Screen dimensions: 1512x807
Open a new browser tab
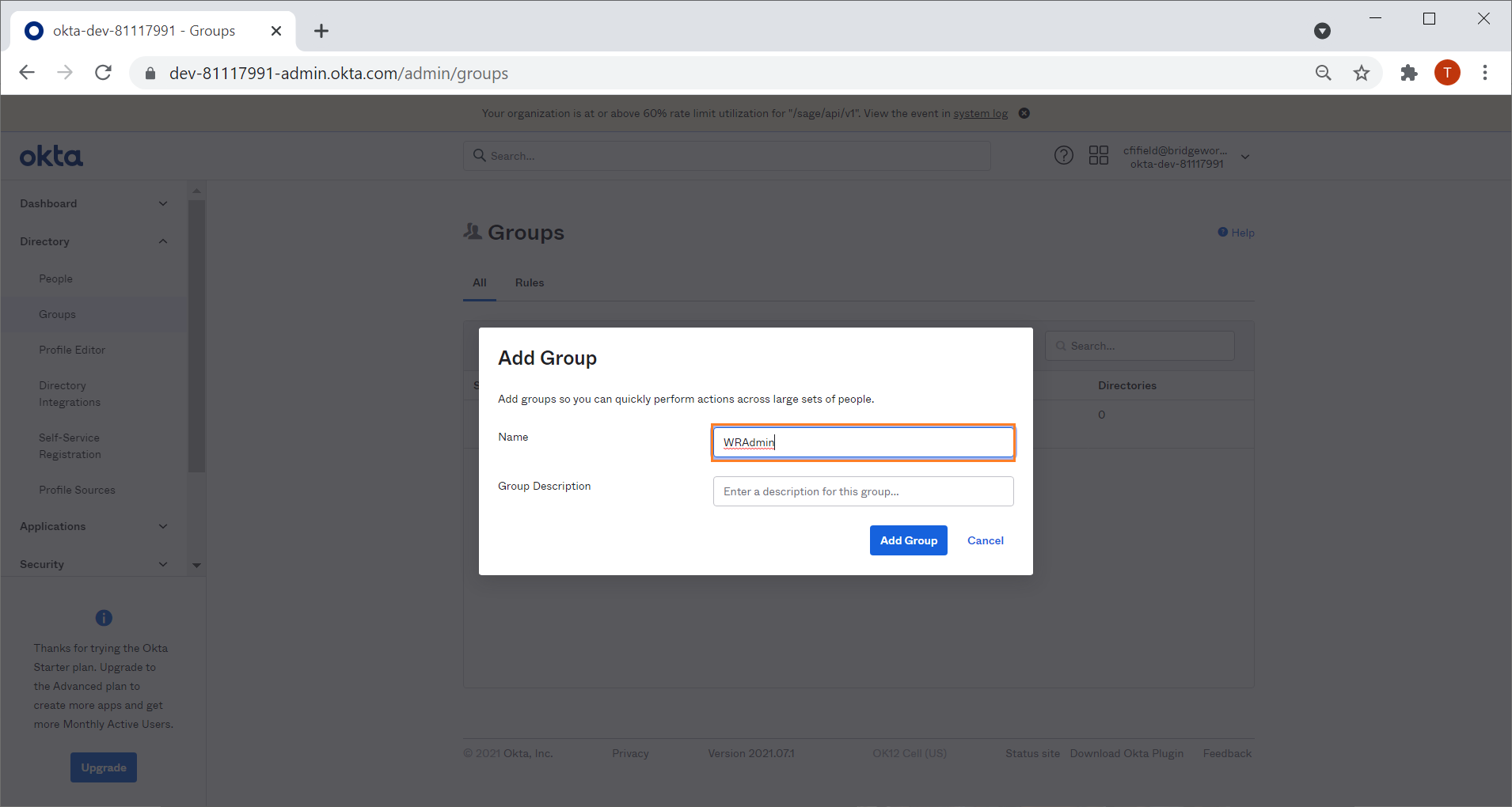321,31
